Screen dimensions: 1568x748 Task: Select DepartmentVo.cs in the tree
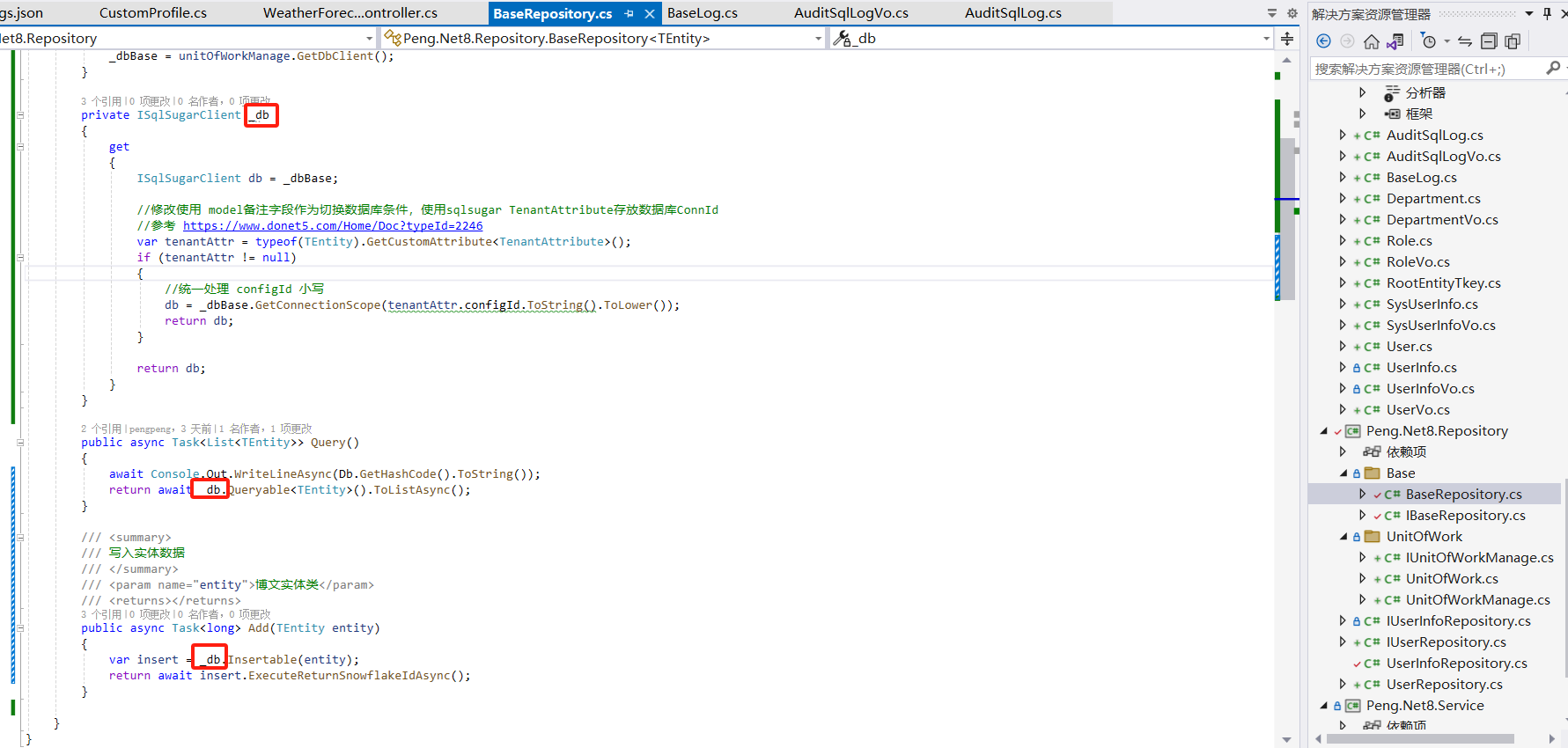point(1442,220)
